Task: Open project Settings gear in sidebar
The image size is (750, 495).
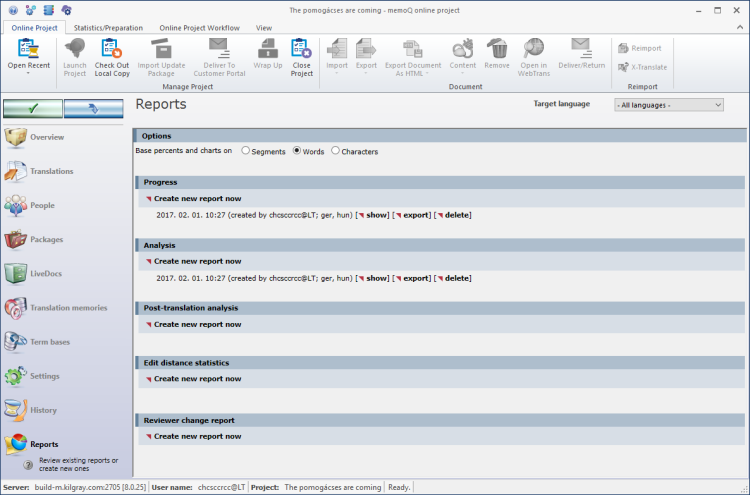Action: pos(17,377)
